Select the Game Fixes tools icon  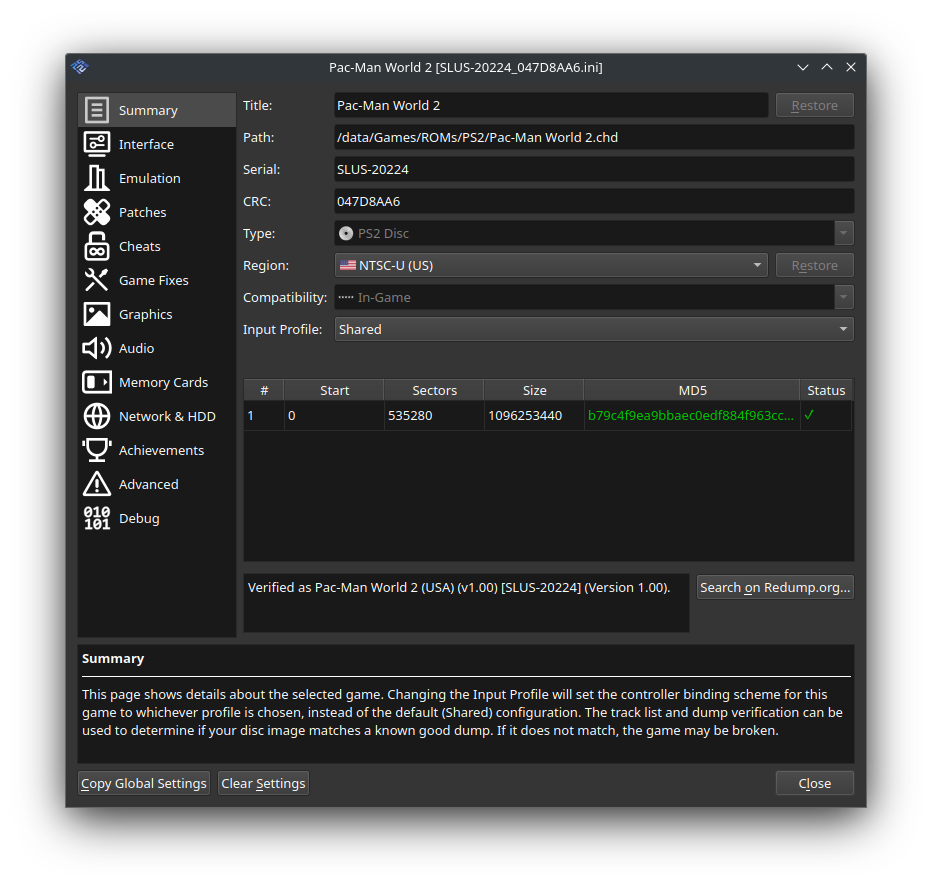[97, 280]
